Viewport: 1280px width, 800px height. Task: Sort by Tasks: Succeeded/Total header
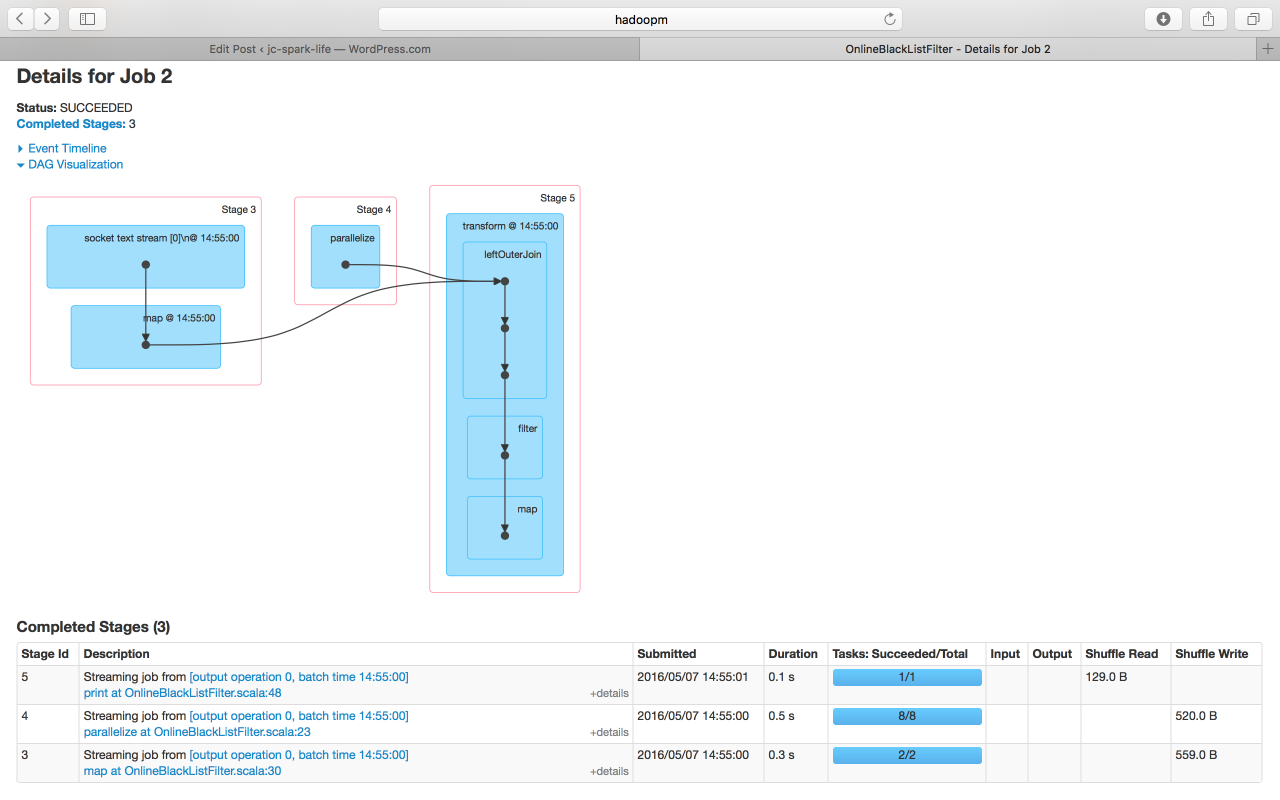click(900, 654)
